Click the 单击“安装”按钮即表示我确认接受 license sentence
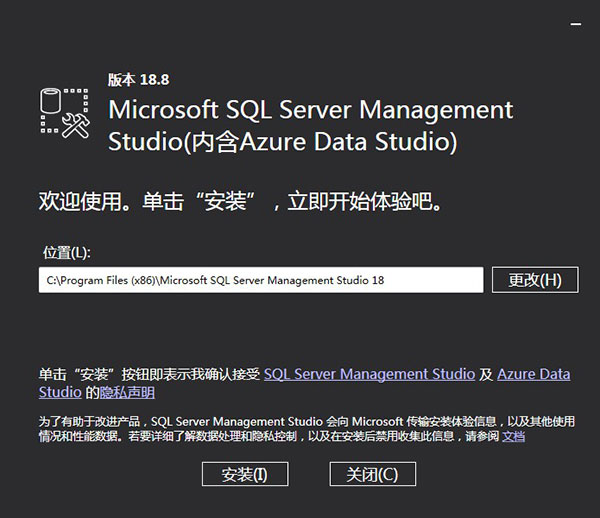 (x=150, y=374)
